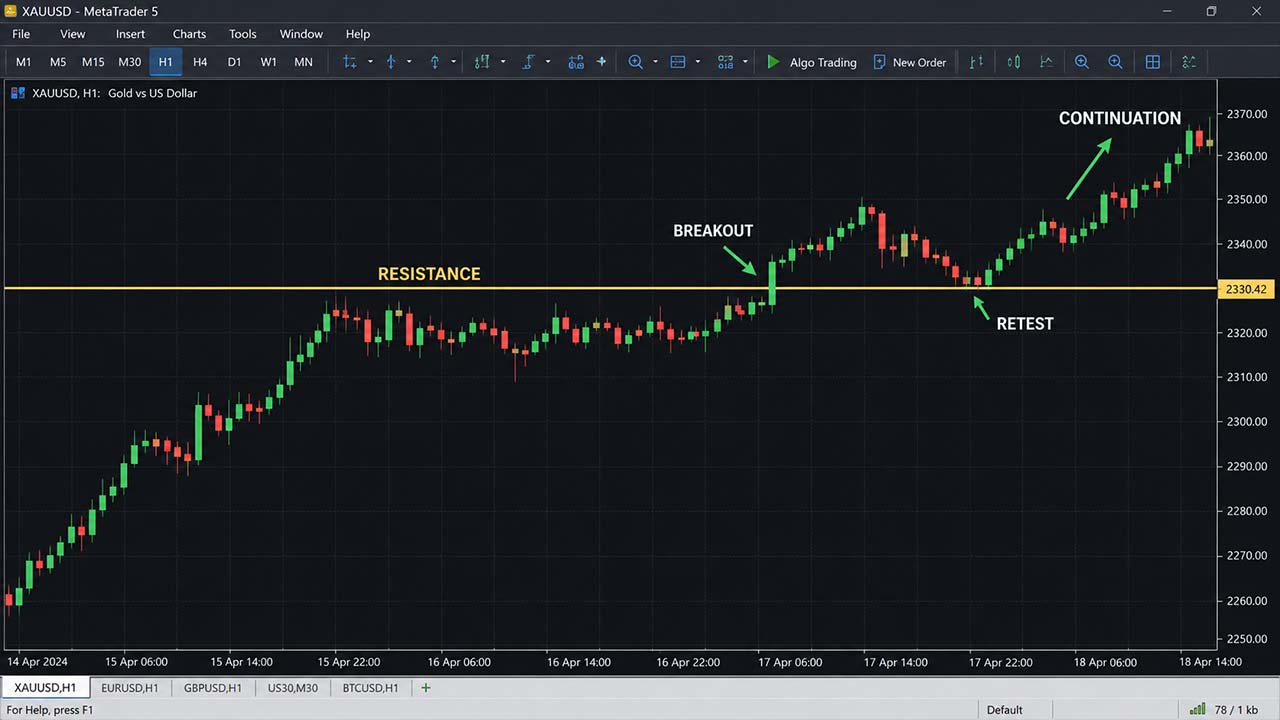Click the New Order button
The height and width of the screenshot is (720, 1280).
[x=909, y=62]
